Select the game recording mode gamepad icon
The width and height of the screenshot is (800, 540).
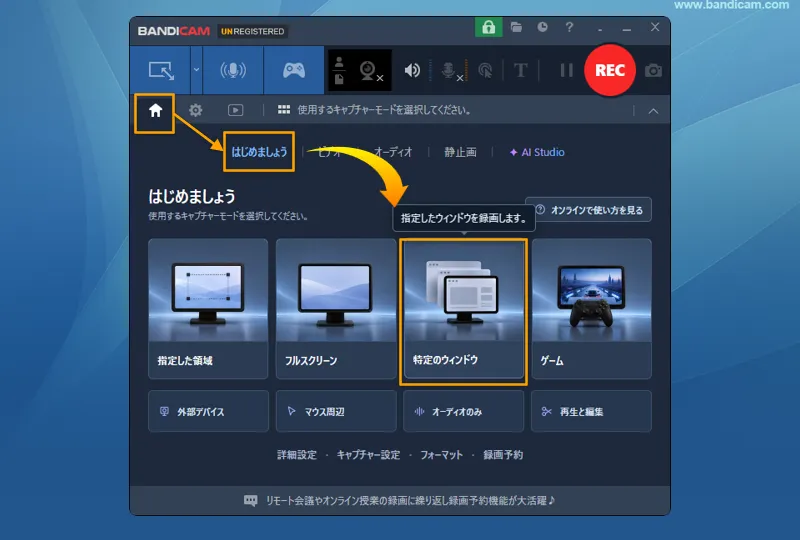[x=294, y=70]
